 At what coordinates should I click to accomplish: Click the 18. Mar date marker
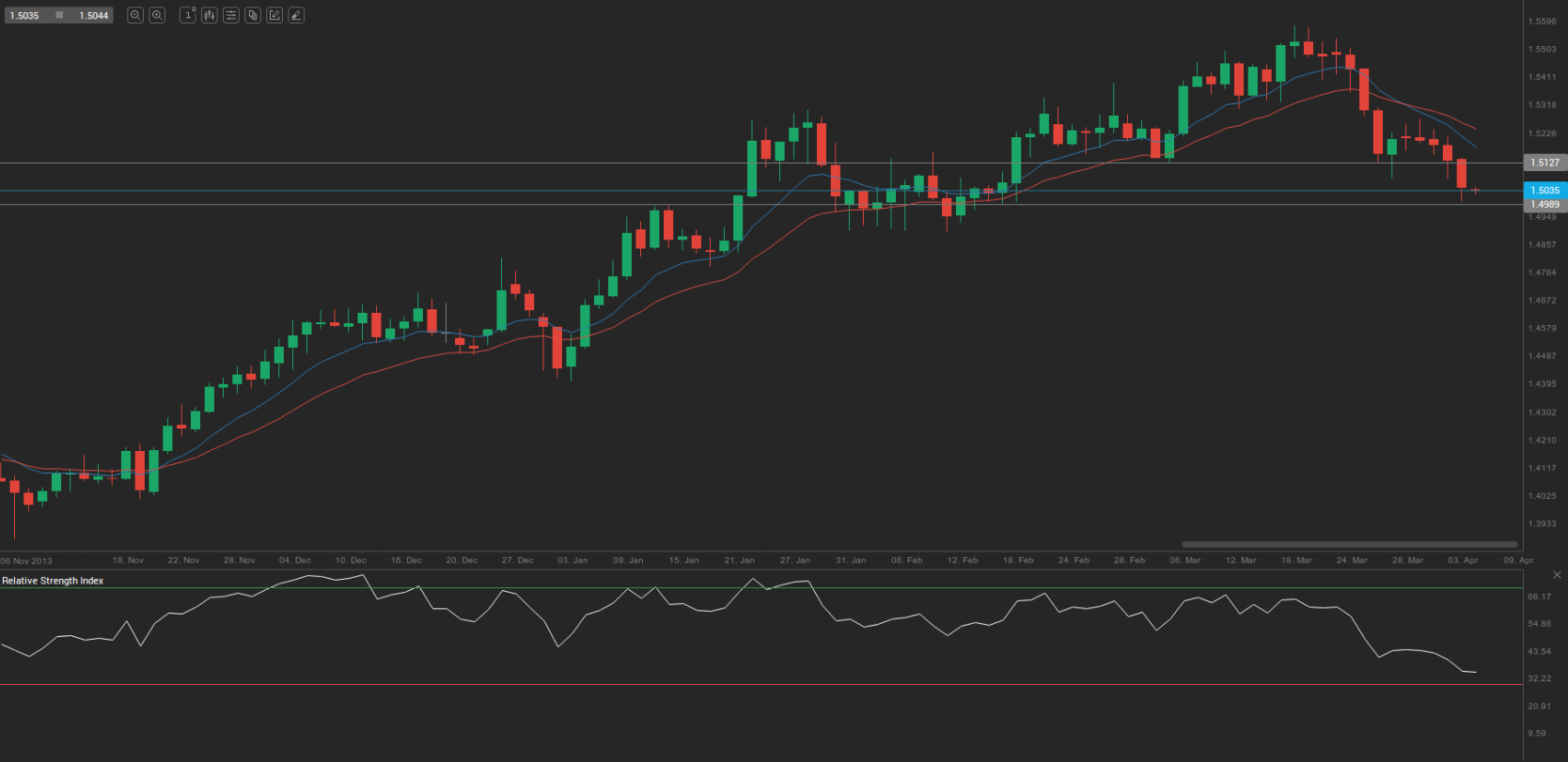pyautogui.click(x=1295, y=560)
